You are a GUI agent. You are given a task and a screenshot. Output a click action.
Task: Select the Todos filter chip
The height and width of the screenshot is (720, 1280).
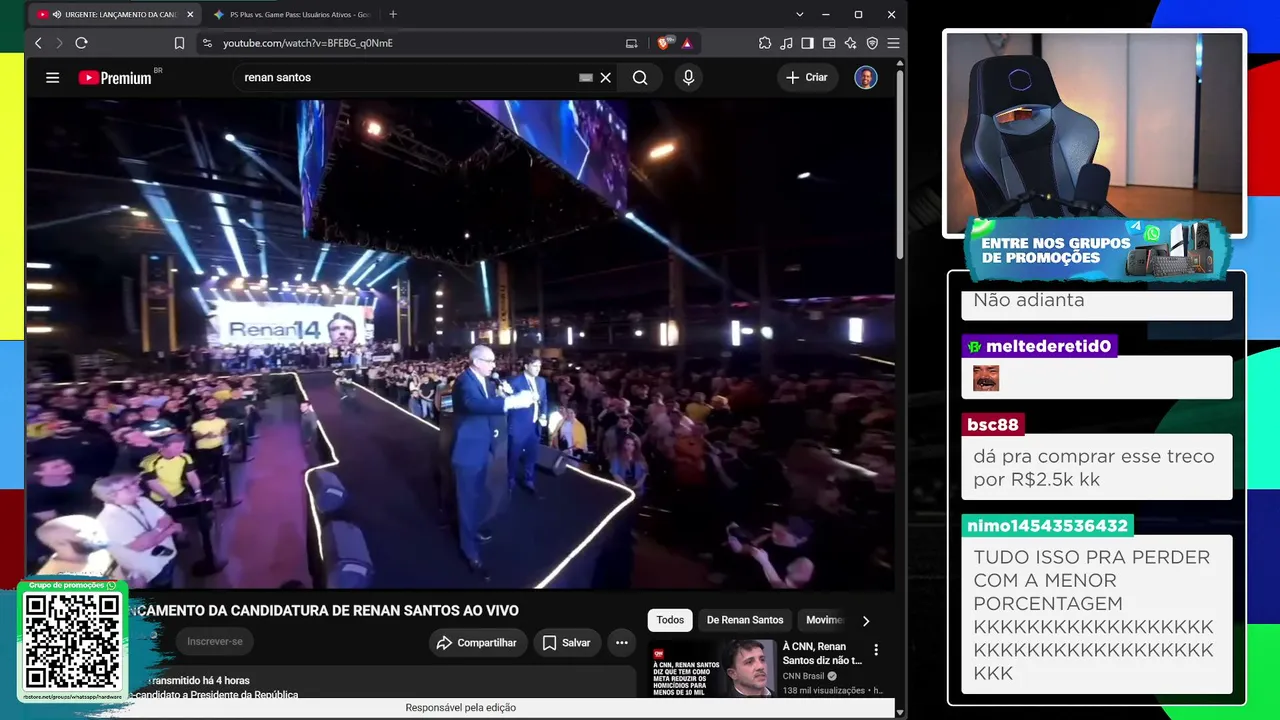pyautogui.click(x=670, y=620)
